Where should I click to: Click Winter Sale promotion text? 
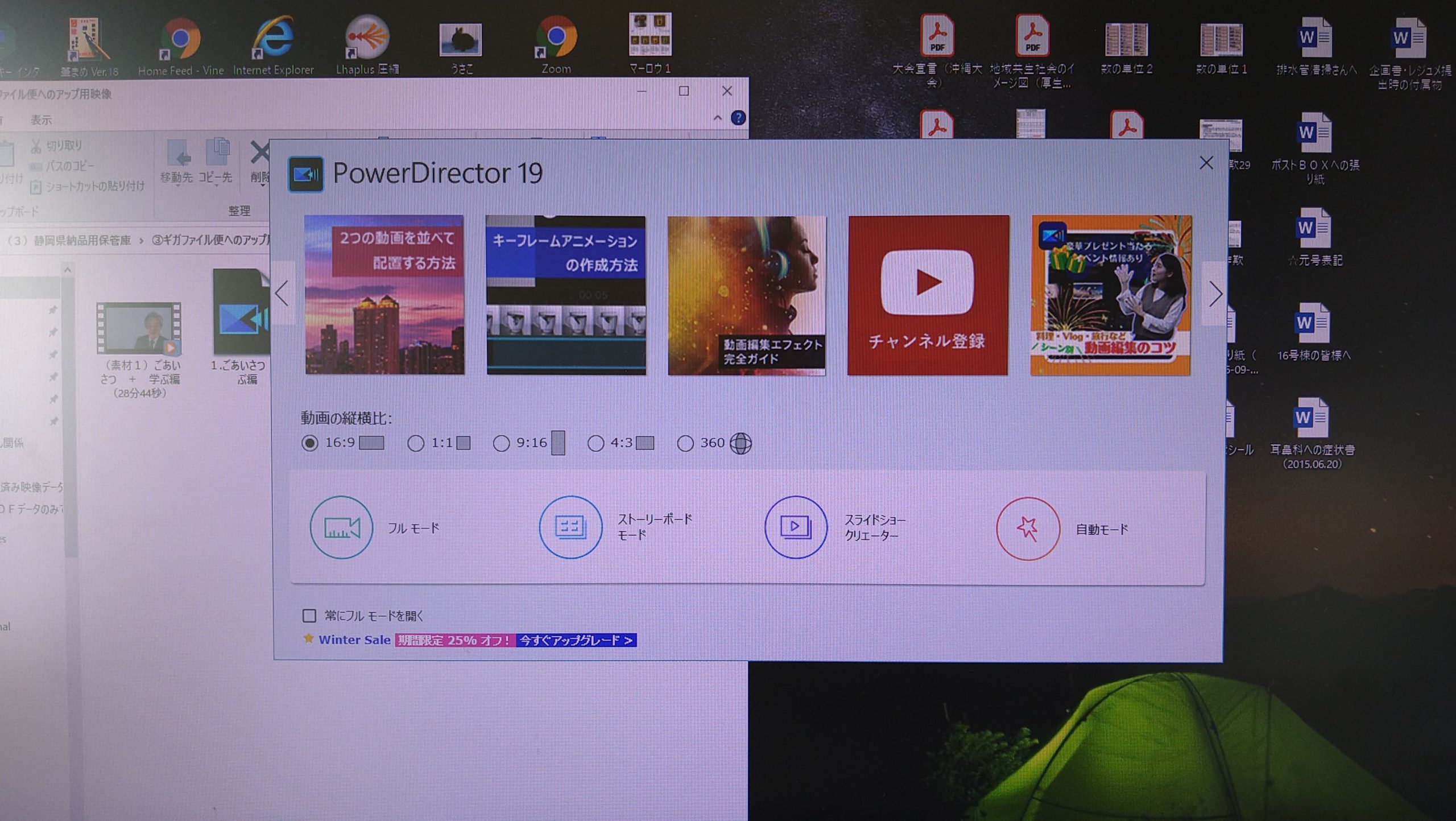354,640
